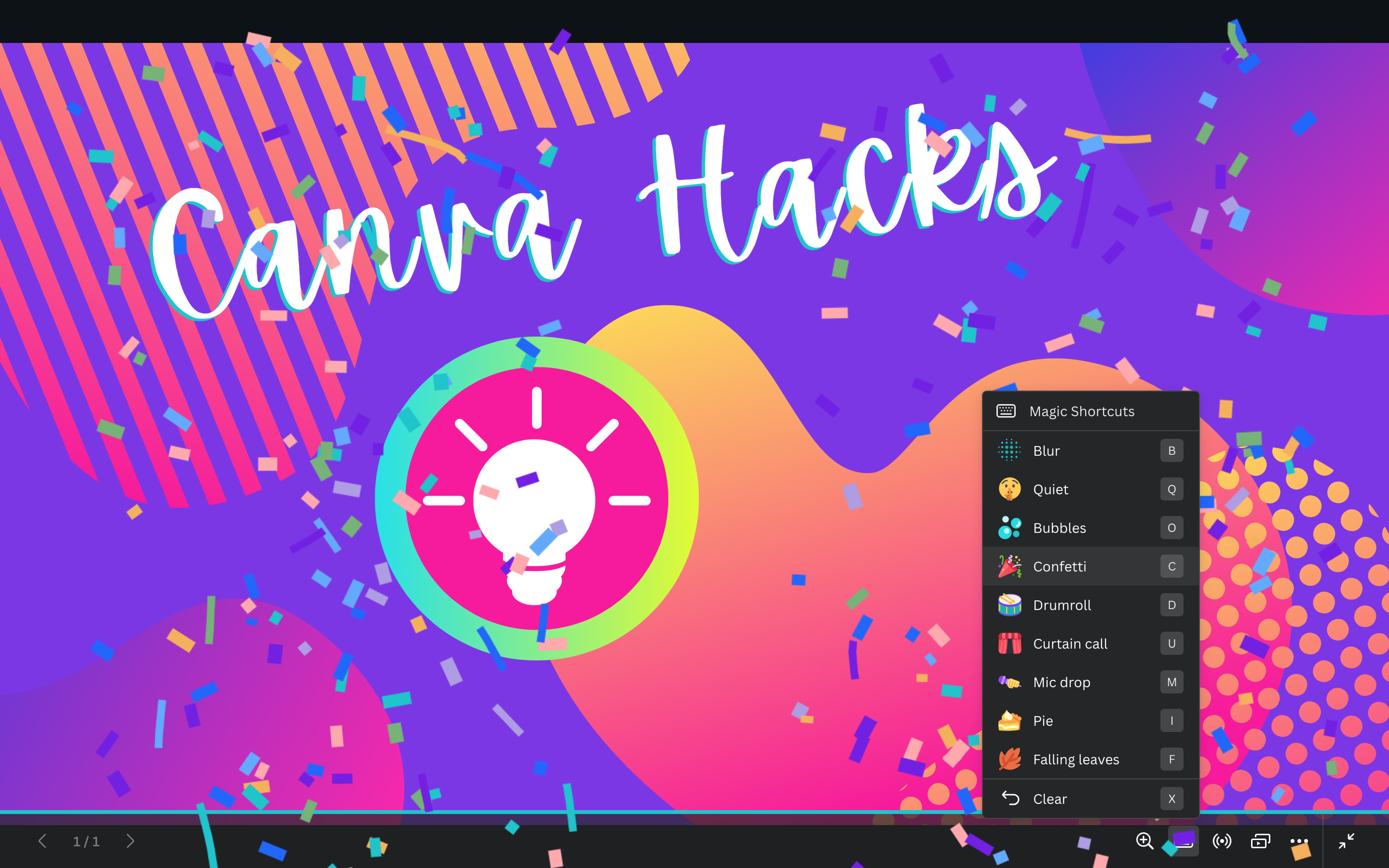Click the Bubbles effect icon
1389x868 pixels.
1009,527
